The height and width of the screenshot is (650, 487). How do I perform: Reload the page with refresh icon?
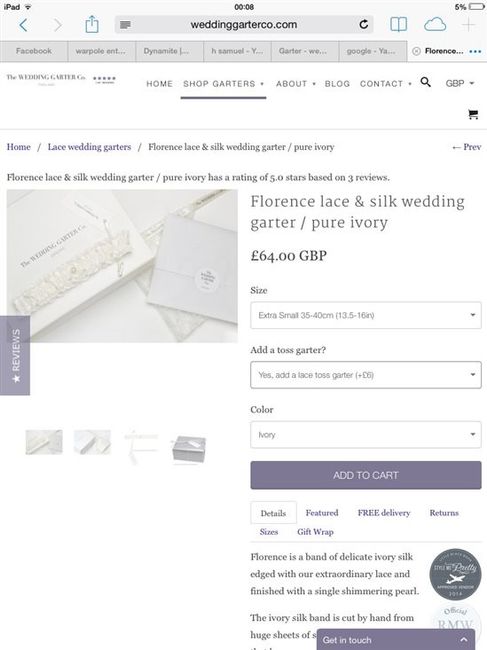tap(363, 24)
